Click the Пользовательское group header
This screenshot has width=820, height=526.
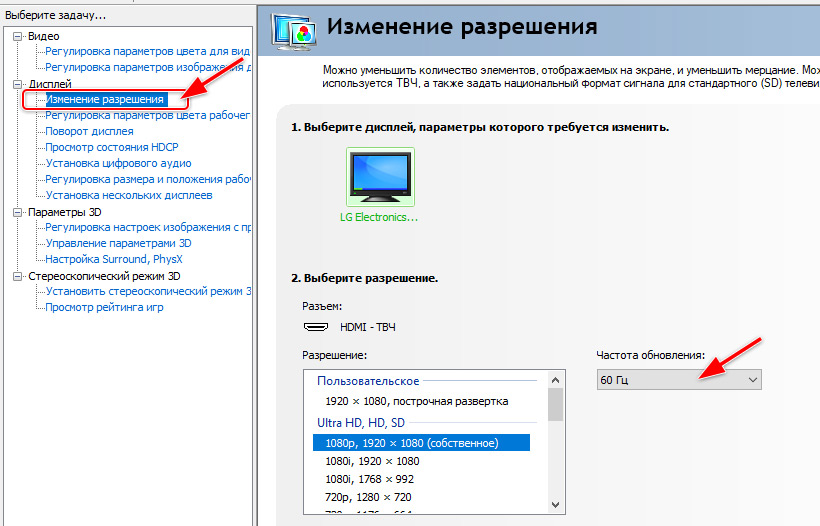tap(368, 381)
